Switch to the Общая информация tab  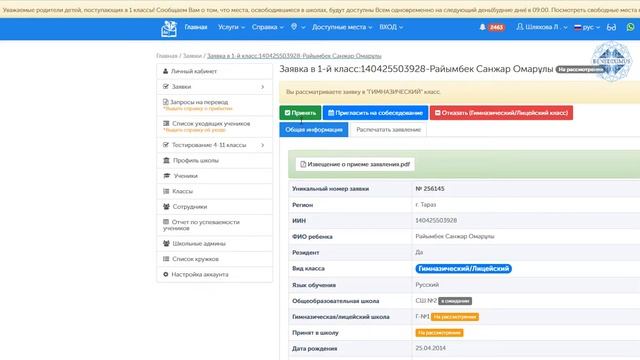313,130
